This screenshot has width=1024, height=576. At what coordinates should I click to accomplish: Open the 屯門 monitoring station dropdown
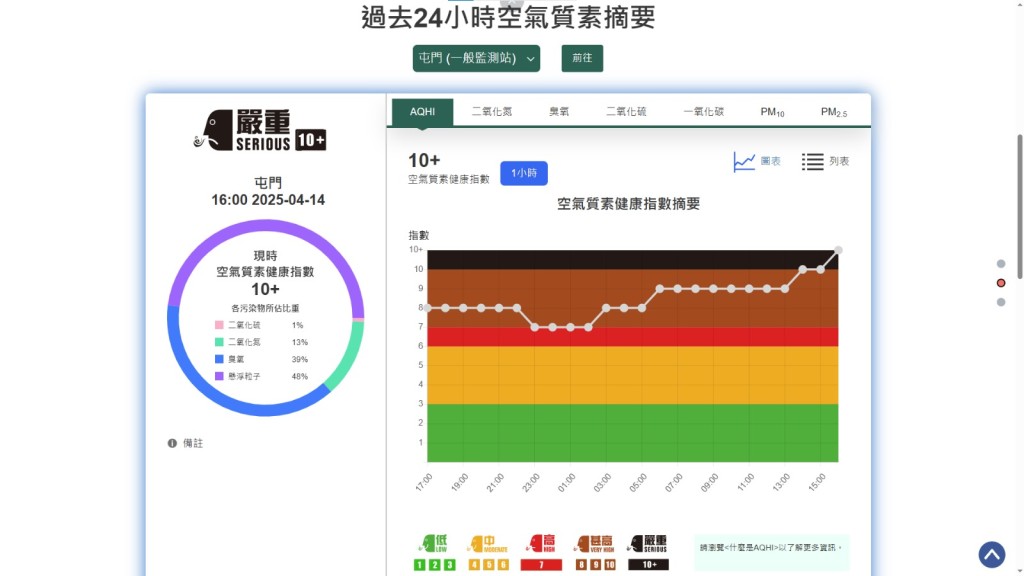coord(476,59)
